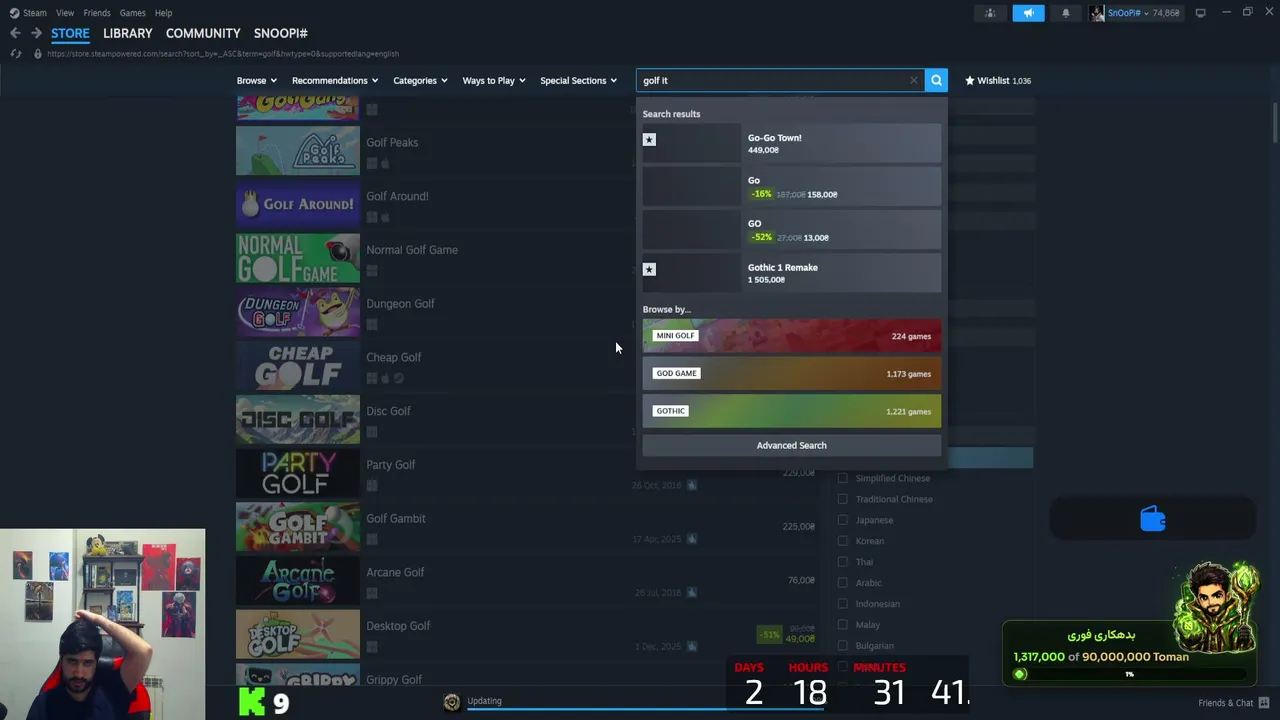The width and height of the screenshot is (1280, 720).
Task: Open the Dungeon Golf thumbnail
Action: [x=298, y=312]
